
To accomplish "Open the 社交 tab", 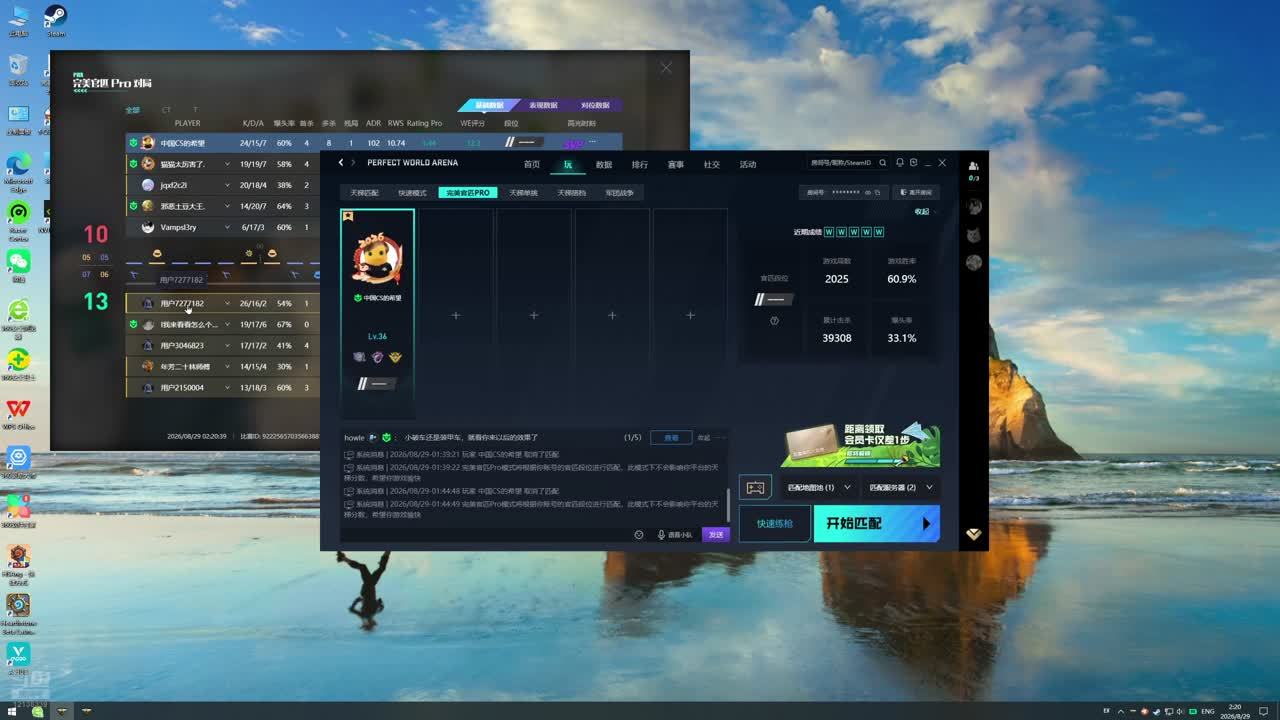I will point(712,164).
